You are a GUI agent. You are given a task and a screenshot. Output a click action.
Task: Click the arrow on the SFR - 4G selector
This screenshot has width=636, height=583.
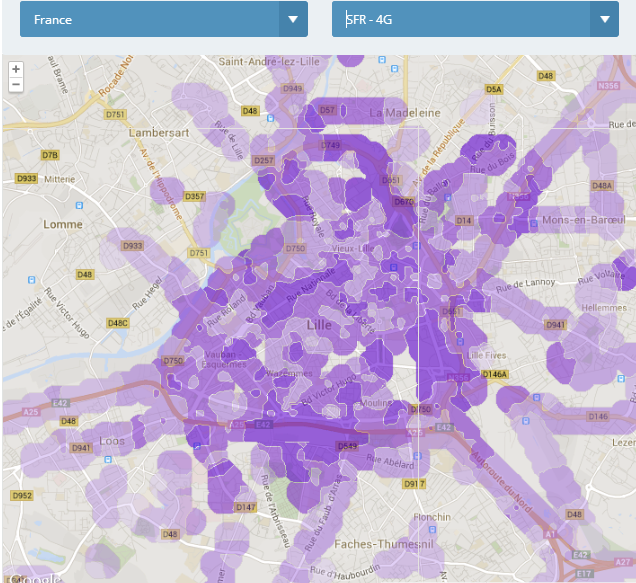tap(604, 19)
